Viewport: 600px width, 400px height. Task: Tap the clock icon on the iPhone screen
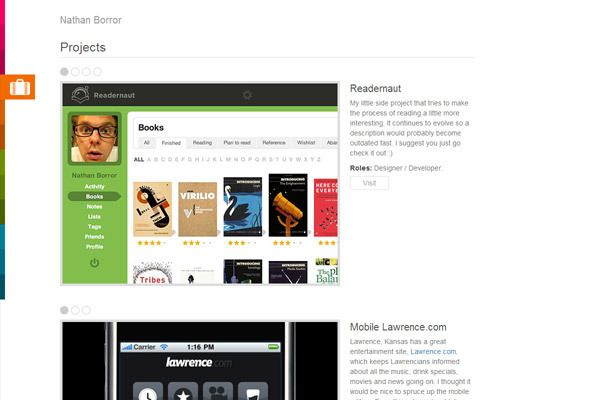tap(148, 391)
